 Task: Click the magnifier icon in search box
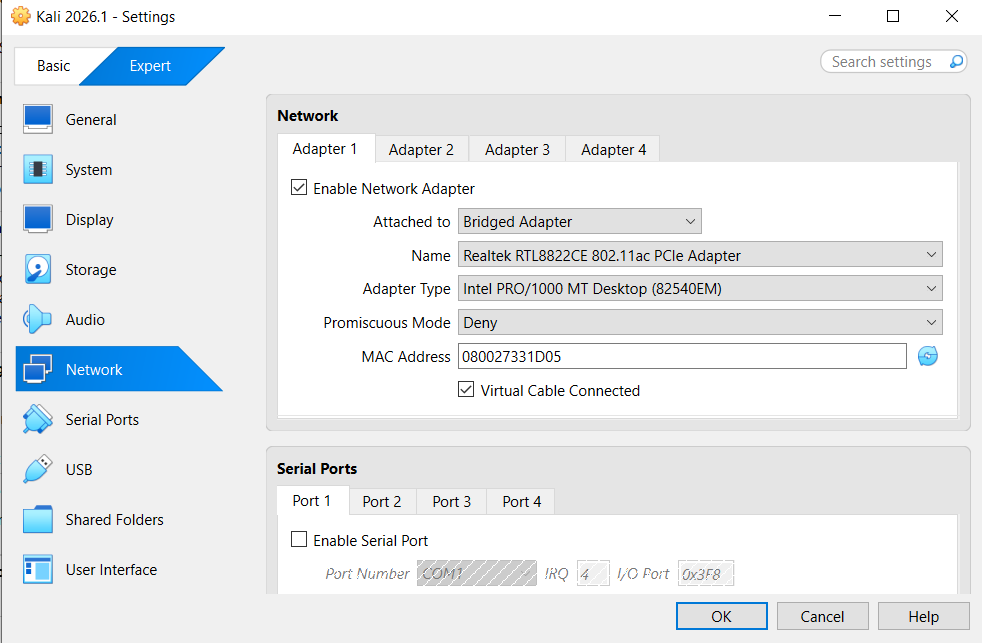click(956, 62)
